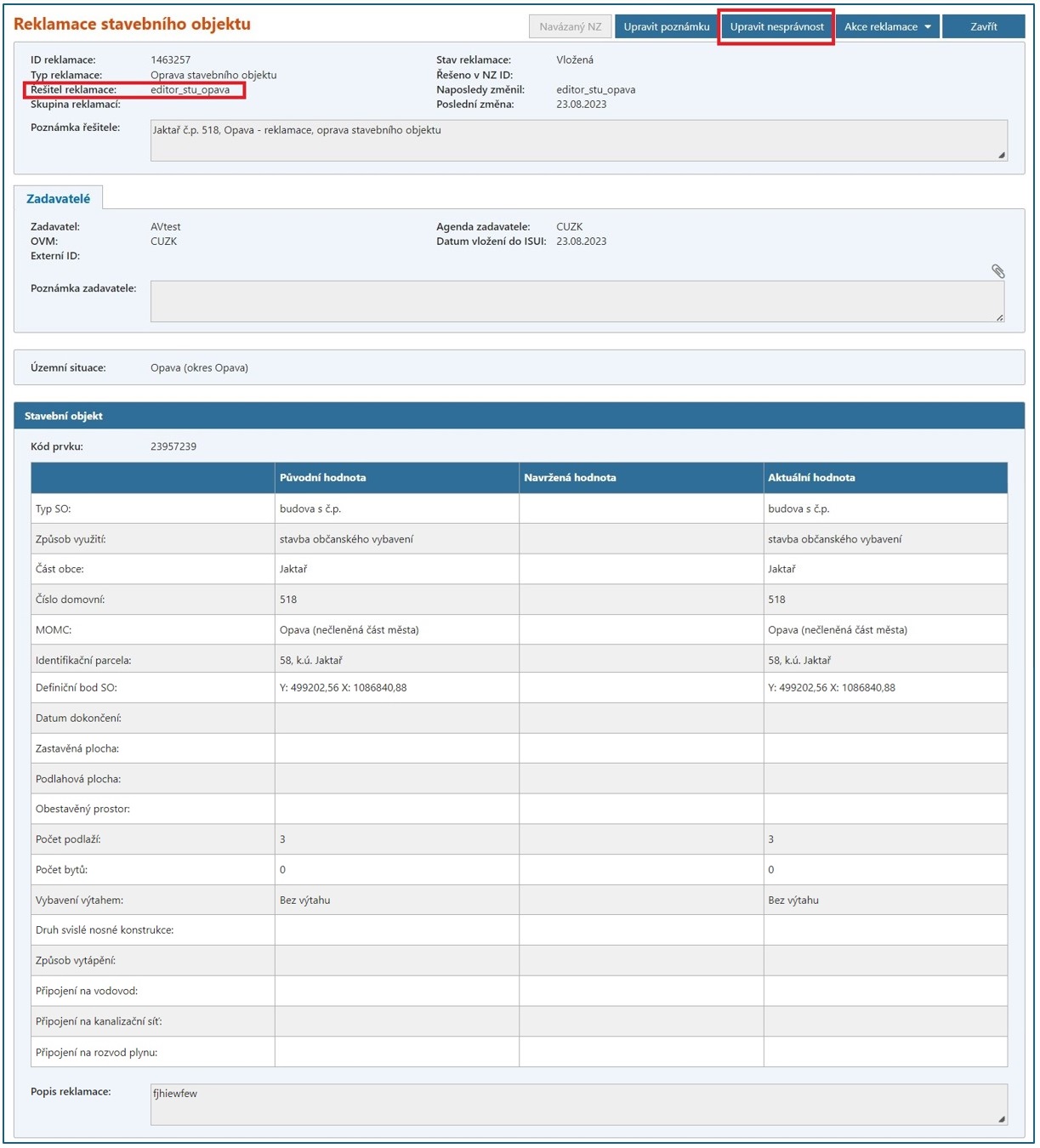Click the Navázaný NZ button
1040x1148 pixels.
[570, 27]
